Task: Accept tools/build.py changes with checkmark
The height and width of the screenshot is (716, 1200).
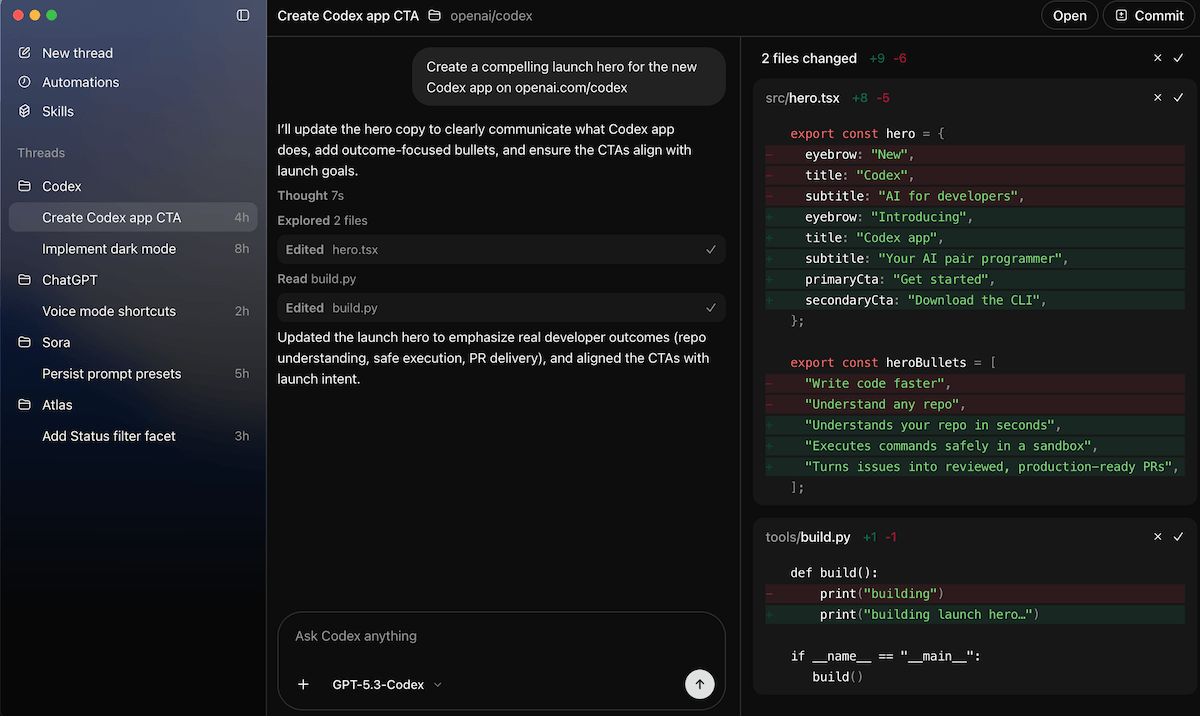Action: tap(1178, 537)
